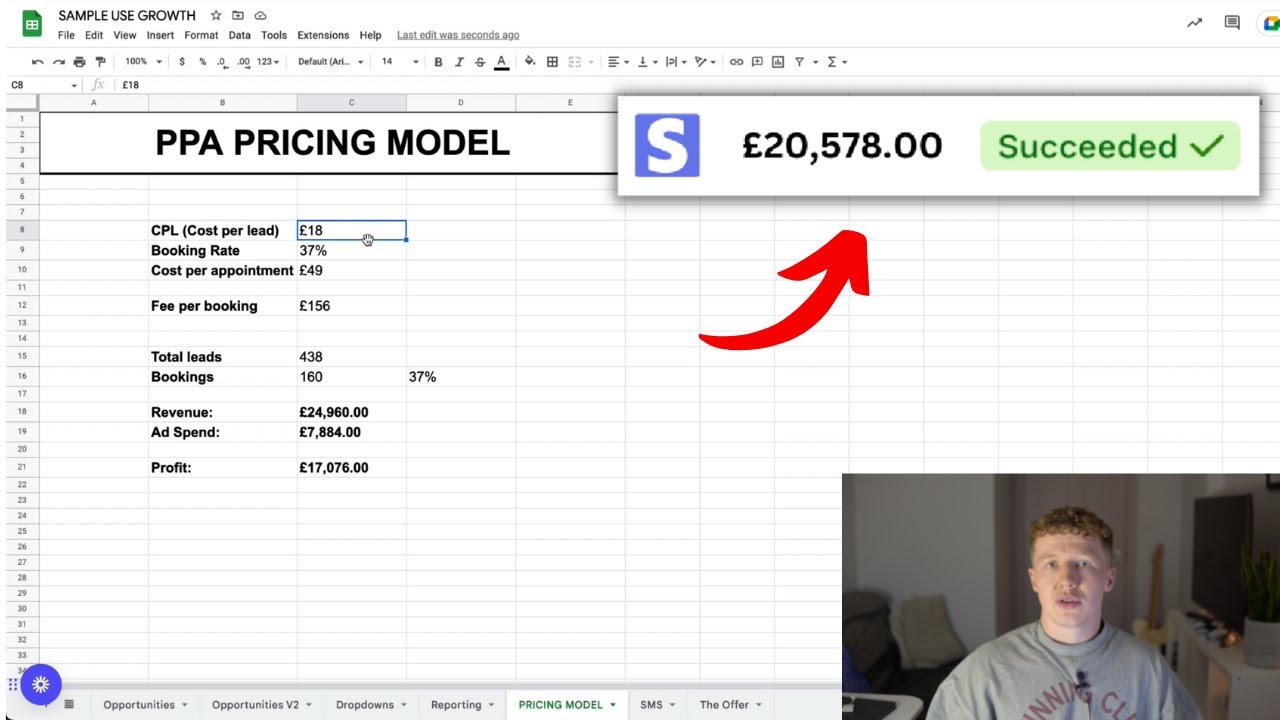Open the Data menu
The width and height of the screenshot is (1280, 720).
[x=239, y=35]
